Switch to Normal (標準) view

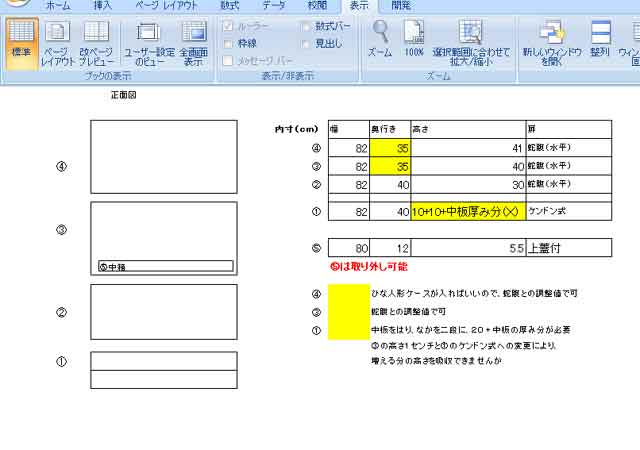click(x=21, y=43)
